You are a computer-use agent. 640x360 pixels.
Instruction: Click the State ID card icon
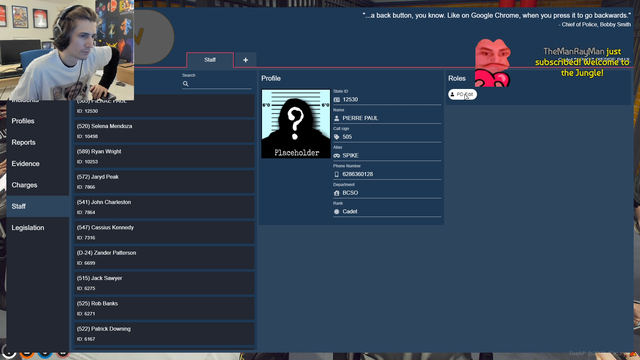(x=336, y=100)
